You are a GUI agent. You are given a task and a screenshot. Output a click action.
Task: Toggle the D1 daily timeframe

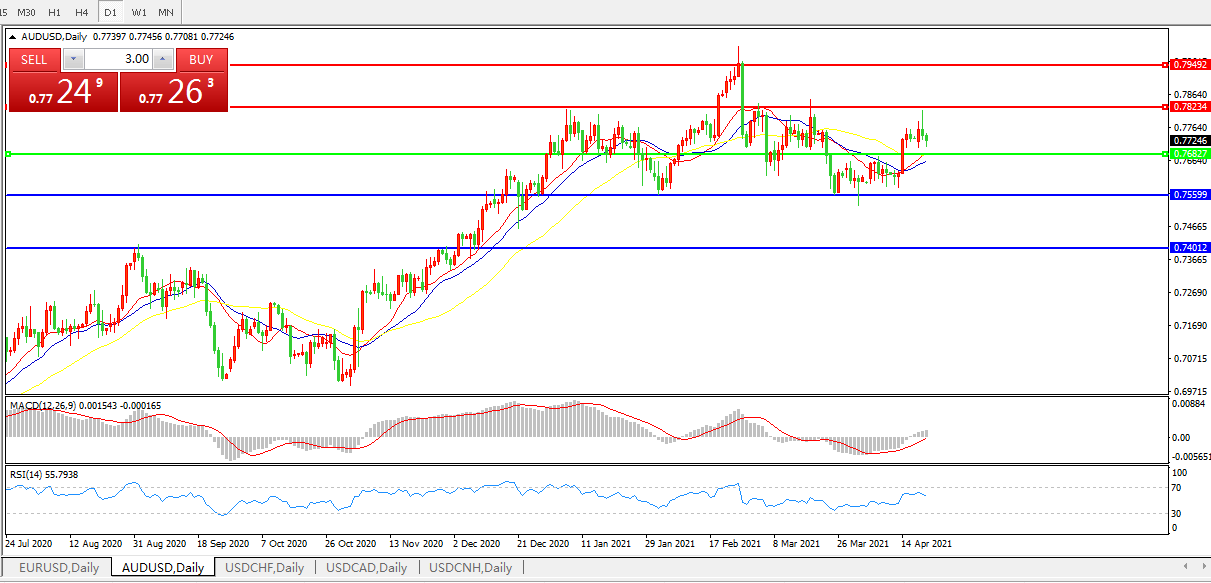point(110,12)
